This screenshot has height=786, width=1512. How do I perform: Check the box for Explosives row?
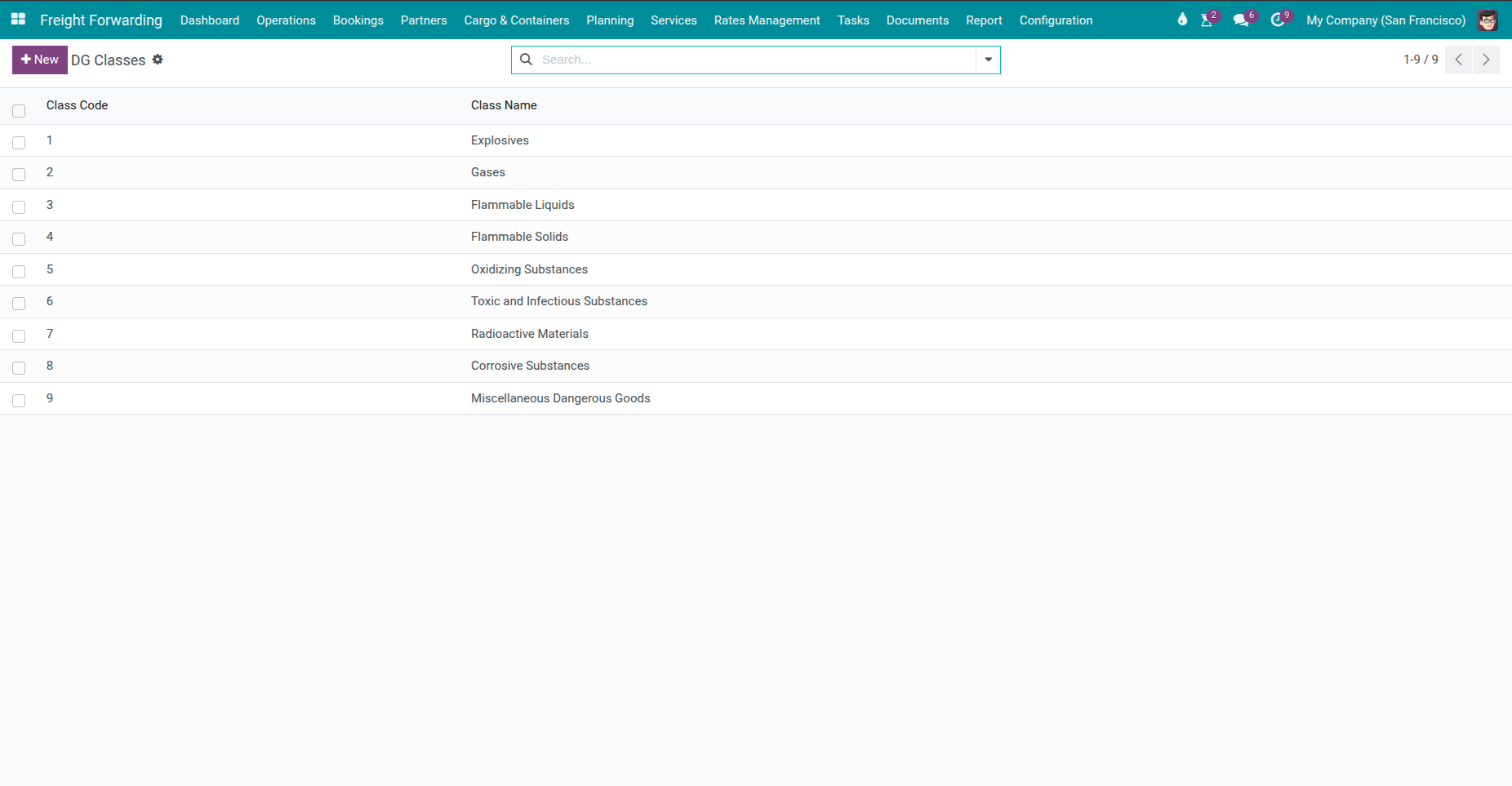tap(19, 143)
